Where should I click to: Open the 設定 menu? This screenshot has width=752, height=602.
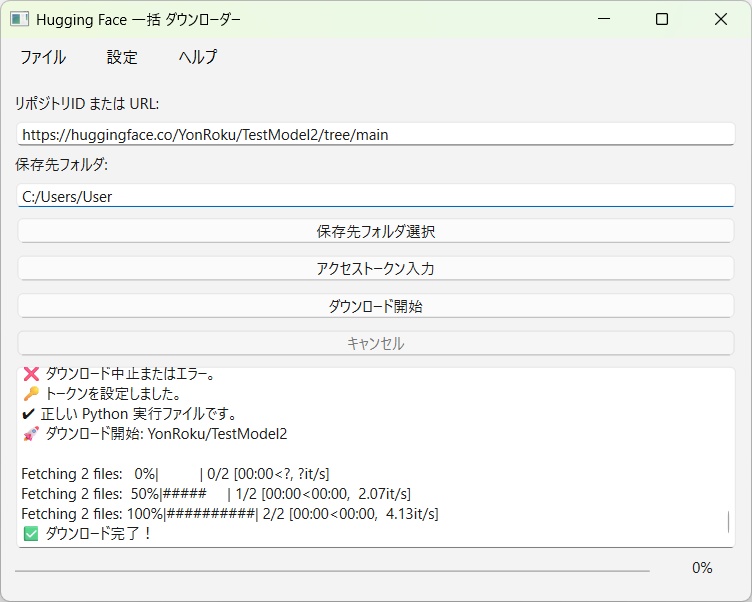(x=122, y=57)
